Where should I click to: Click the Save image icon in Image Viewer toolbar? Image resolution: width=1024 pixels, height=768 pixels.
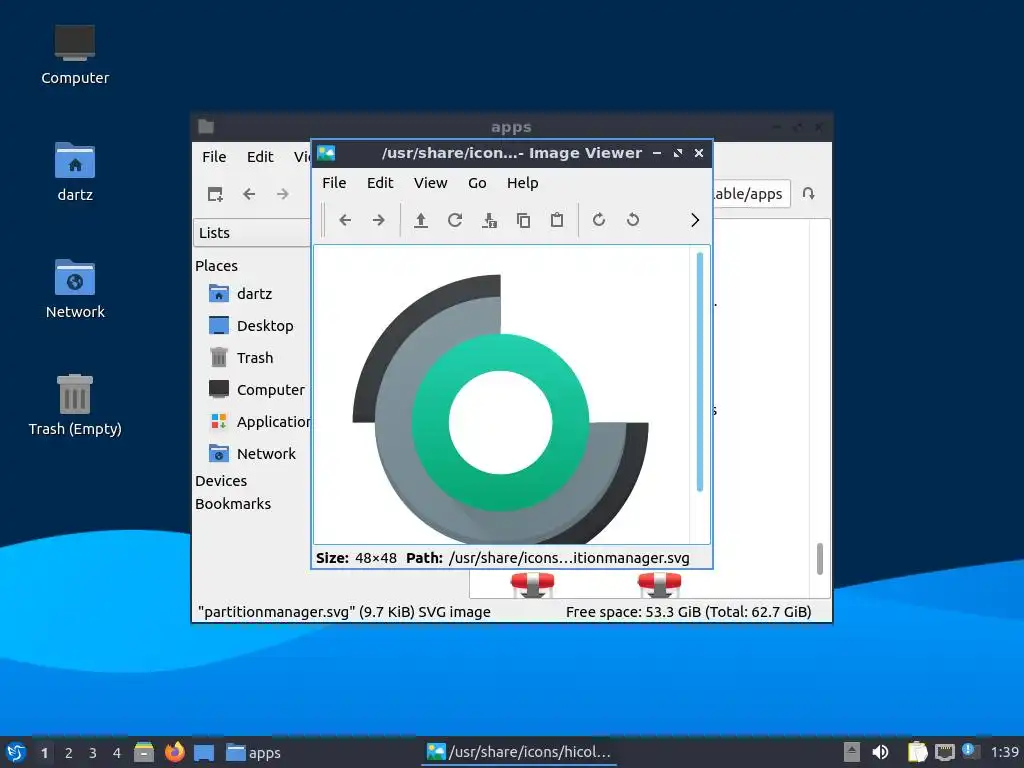pos(489,220)
